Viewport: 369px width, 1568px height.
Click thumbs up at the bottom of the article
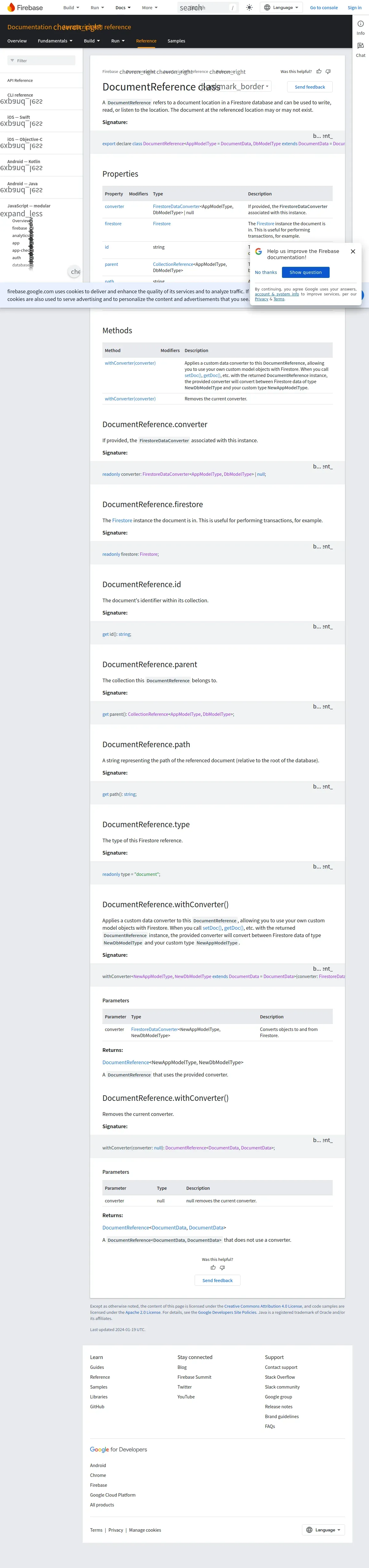point(213,1268)
